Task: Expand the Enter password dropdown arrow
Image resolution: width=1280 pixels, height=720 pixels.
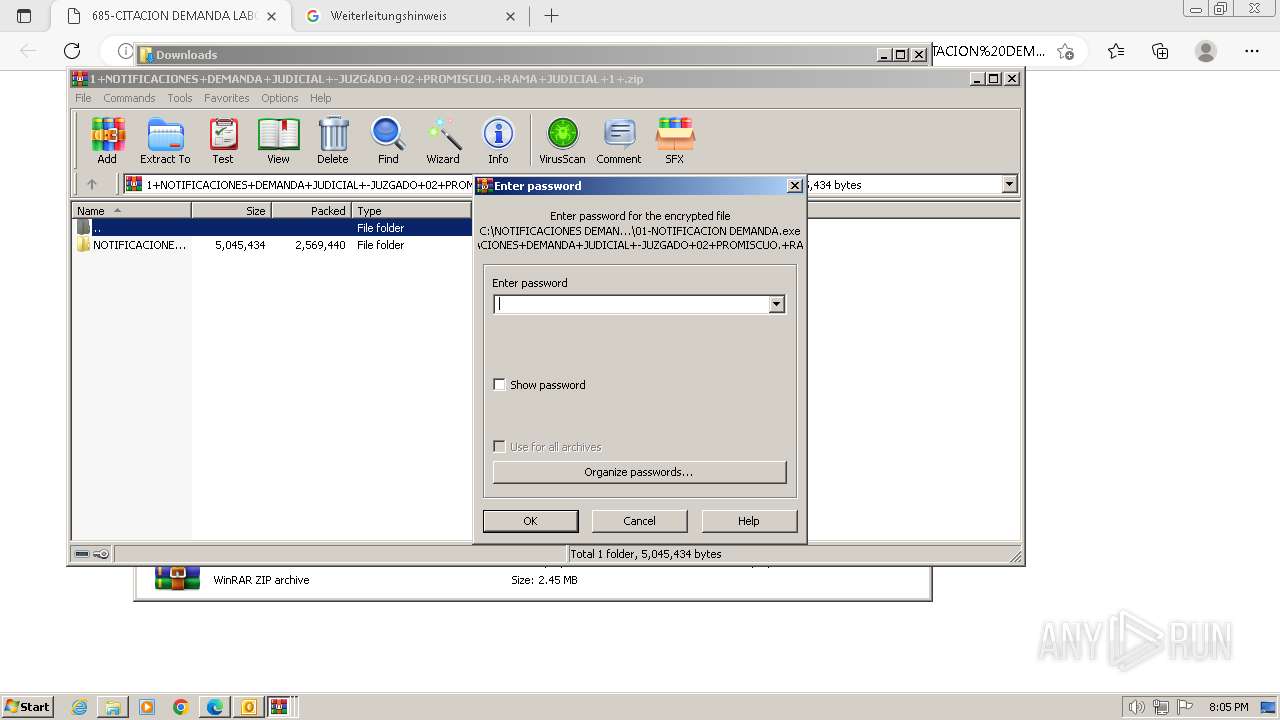Action: click(777, 304)
